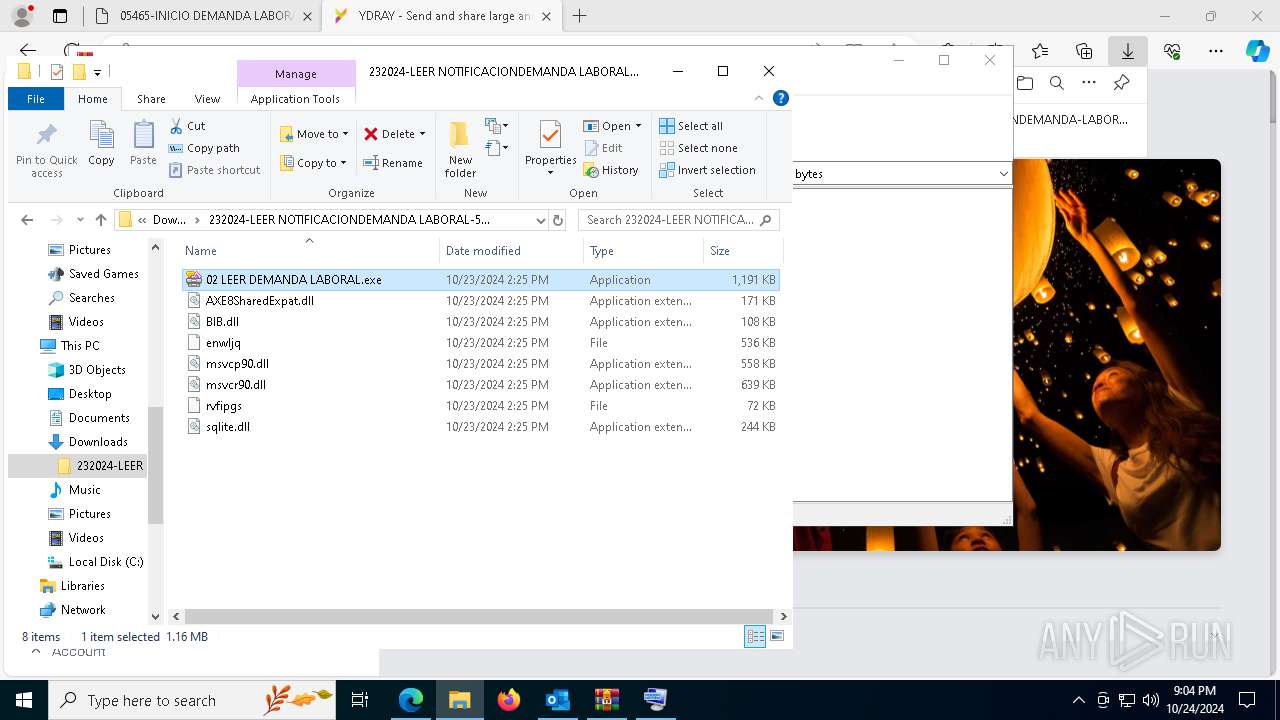Open bytes dropdown in background window
Viewport: 1280px width, 720px height.
tap(1003, 174)
